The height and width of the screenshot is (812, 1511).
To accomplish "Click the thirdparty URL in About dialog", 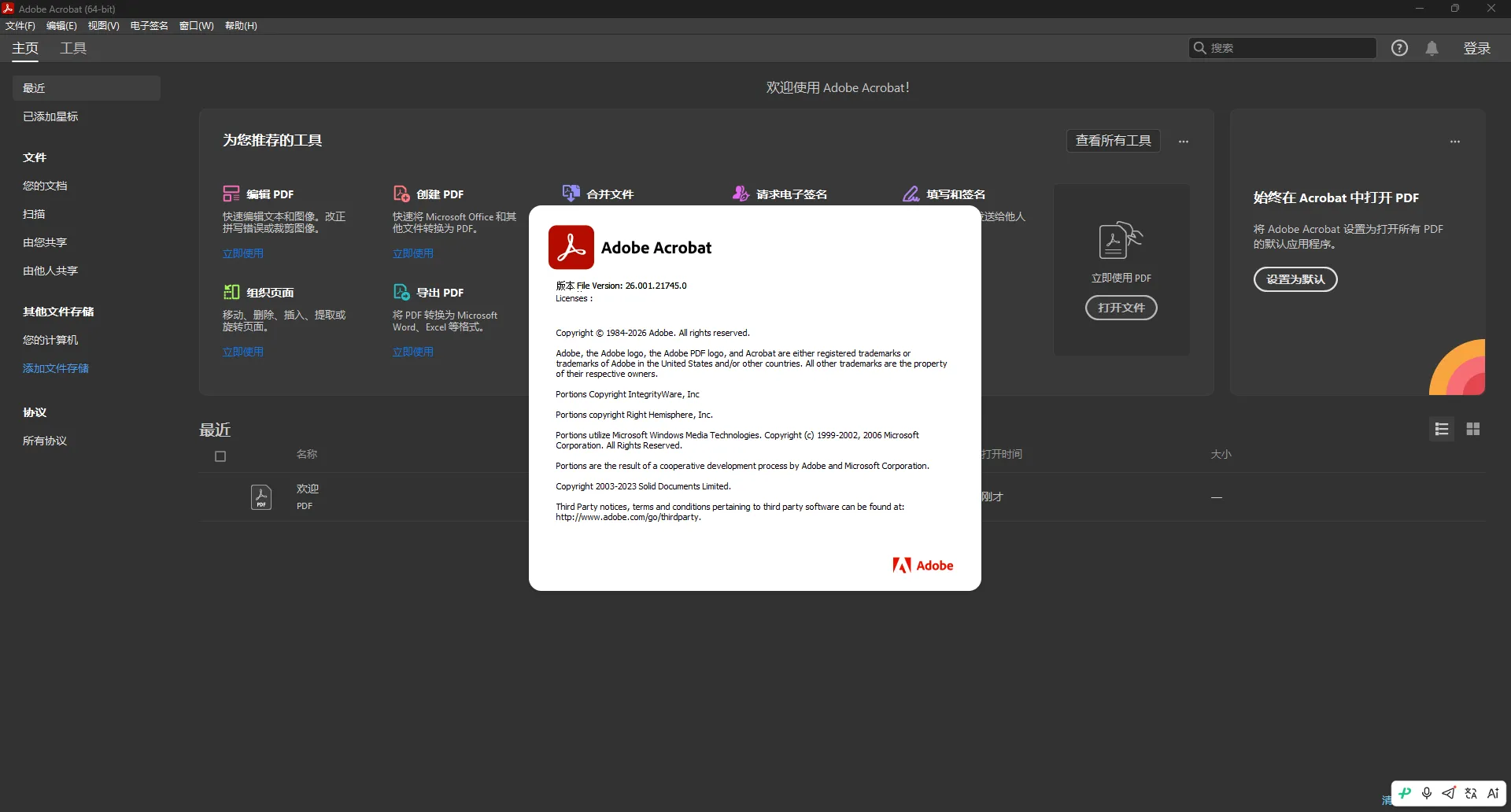I will coord(628,517).
